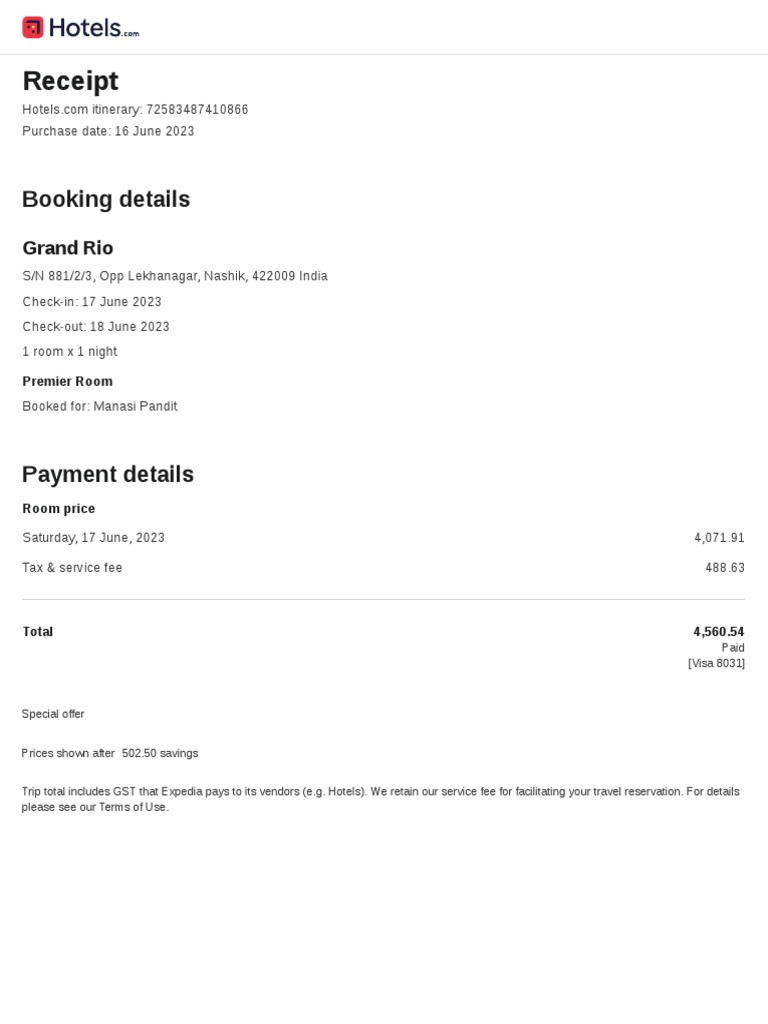Click the Payment details heading
Screen dimensions: 768x1024
[x=108, y=474]
